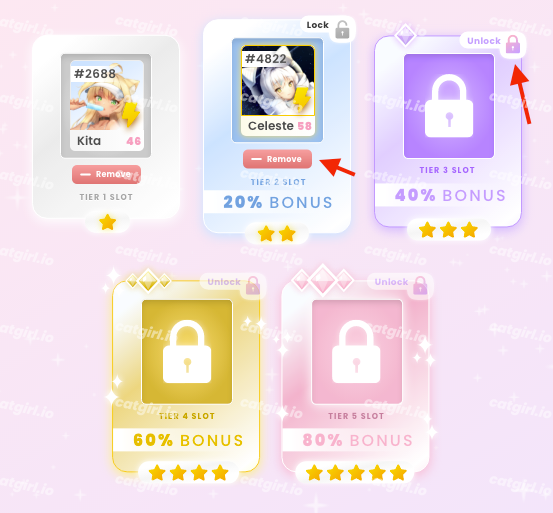Screen dimensions: 553x513
Task: Toggle the Lock label on Tier 2 slot
Action: (317, 25)
